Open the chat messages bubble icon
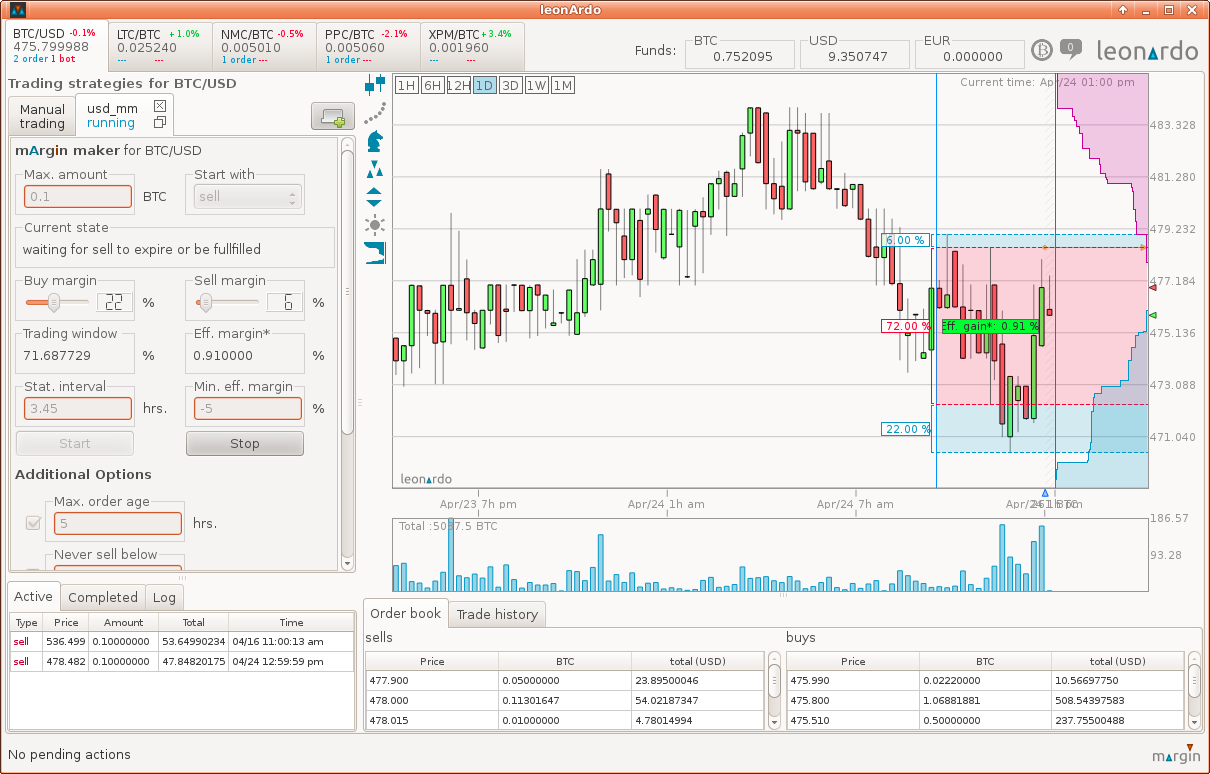The image size is (1210, 774). tap(1071, 48)
